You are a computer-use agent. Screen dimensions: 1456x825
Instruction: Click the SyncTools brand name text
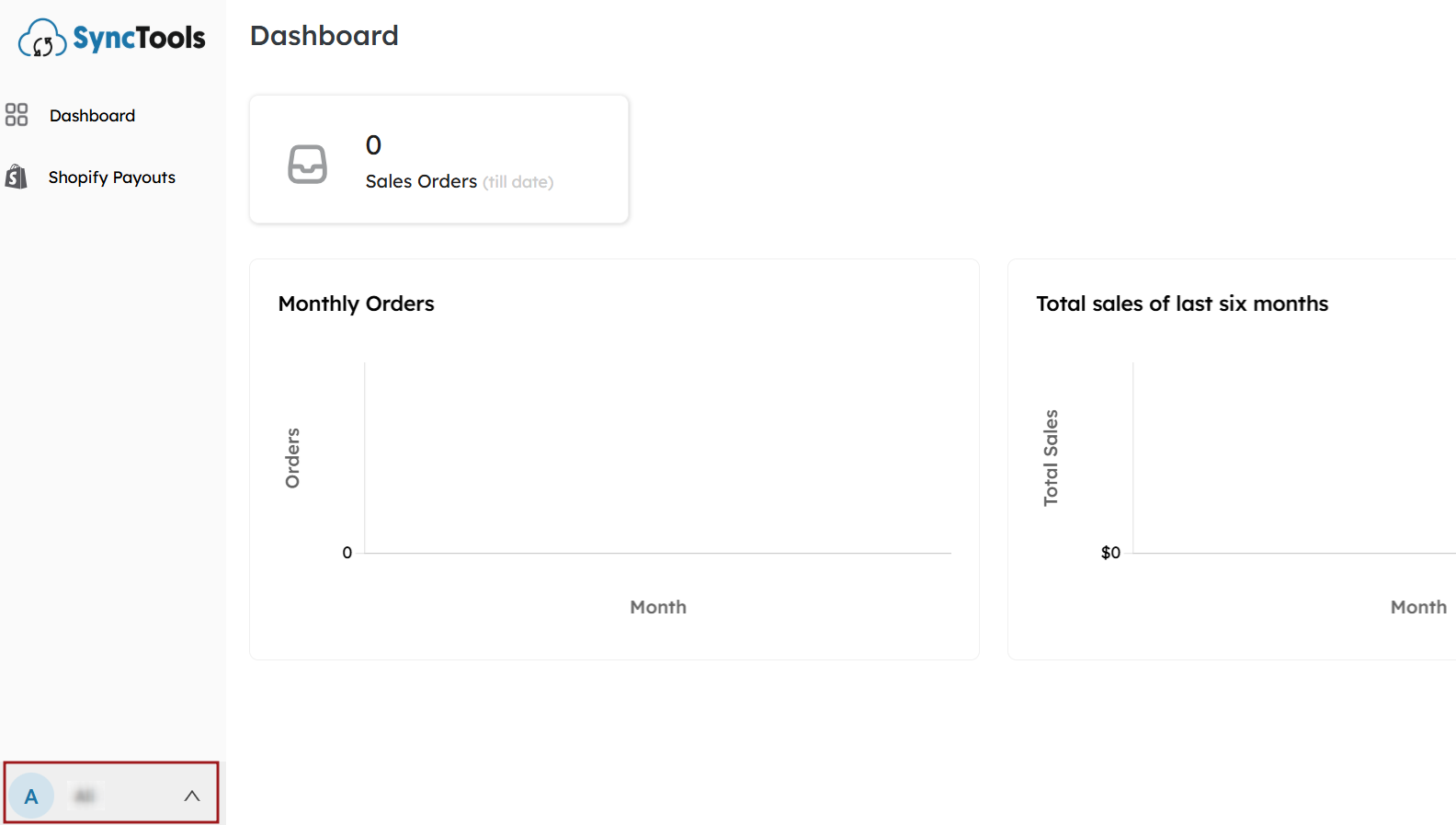(x=139, y=38)
